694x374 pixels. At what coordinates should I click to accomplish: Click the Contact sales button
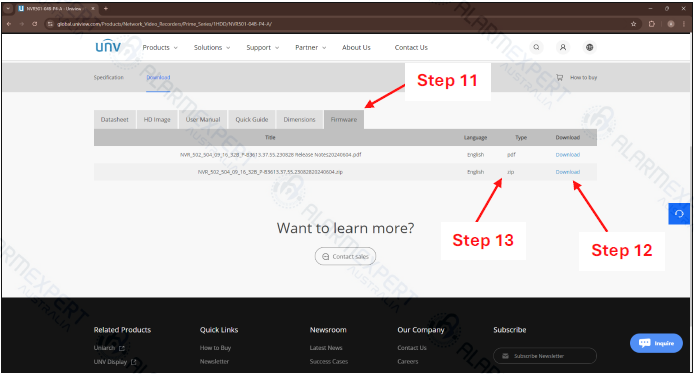coord(345,256)
